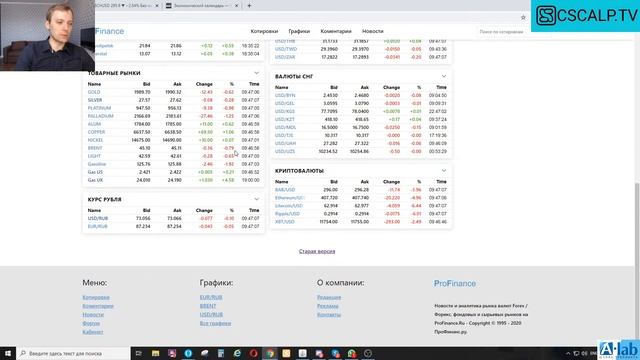The height and width of the screenshot is (360, 640).
Task: Open the NICKEL quote link
Action: [96, 140]
